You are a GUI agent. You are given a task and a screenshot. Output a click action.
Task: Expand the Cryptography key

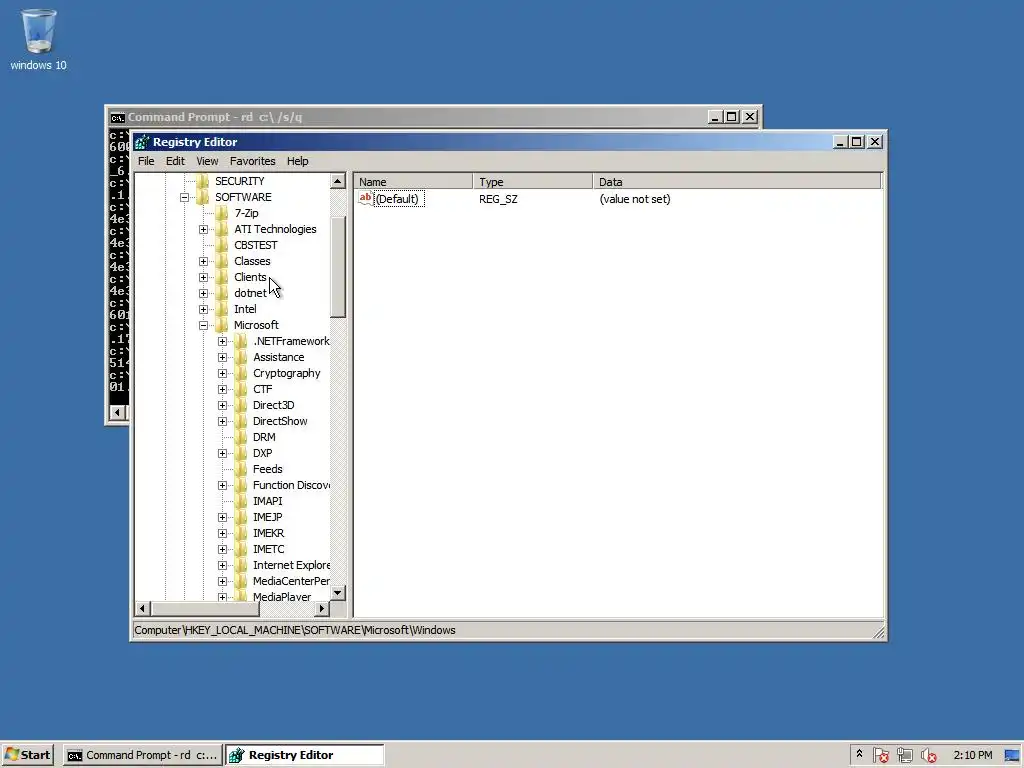coord(223,373)
